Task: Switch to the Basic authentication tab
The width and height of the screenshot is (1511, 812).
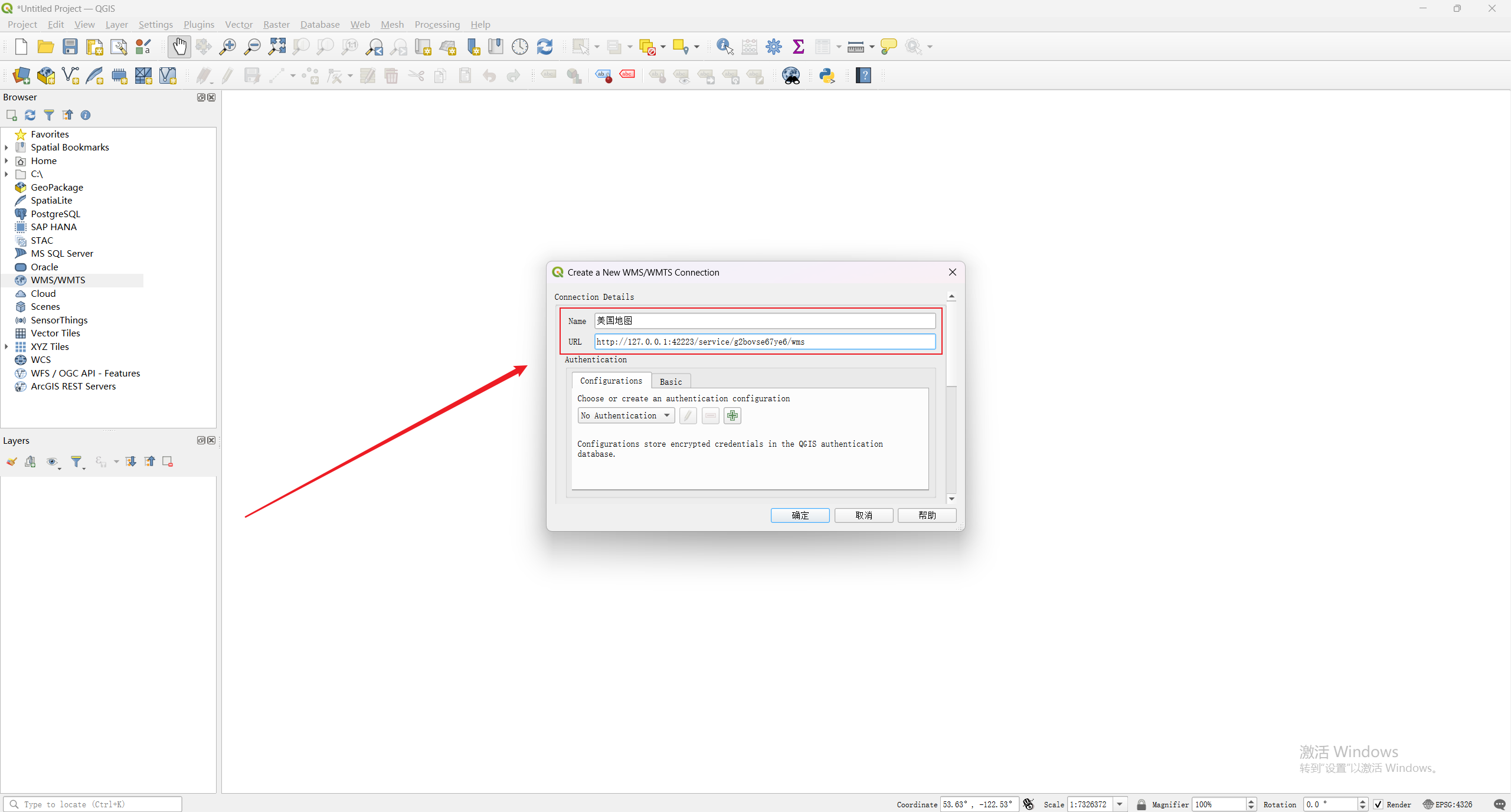Action: pyautogui.click(x=671, y=382)
